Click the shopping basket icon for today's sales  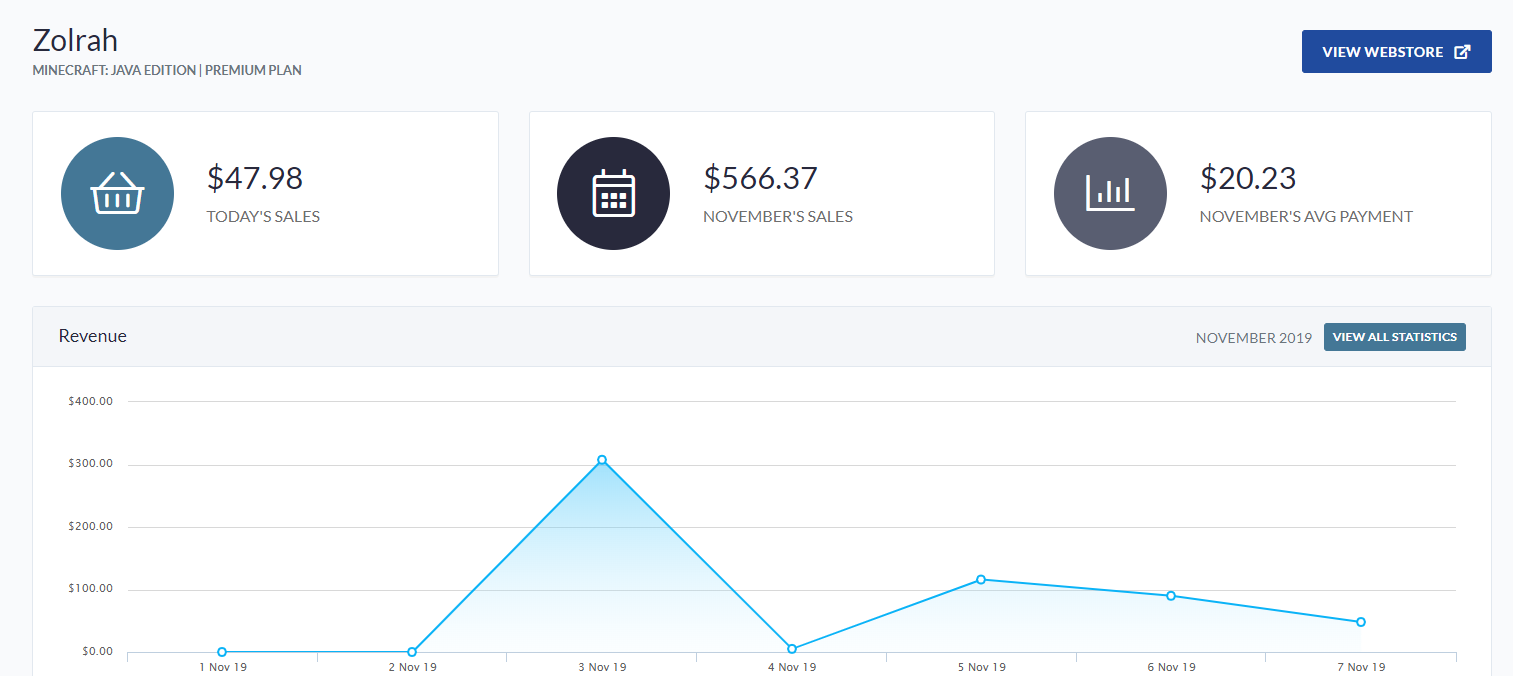tap(117, 193)
